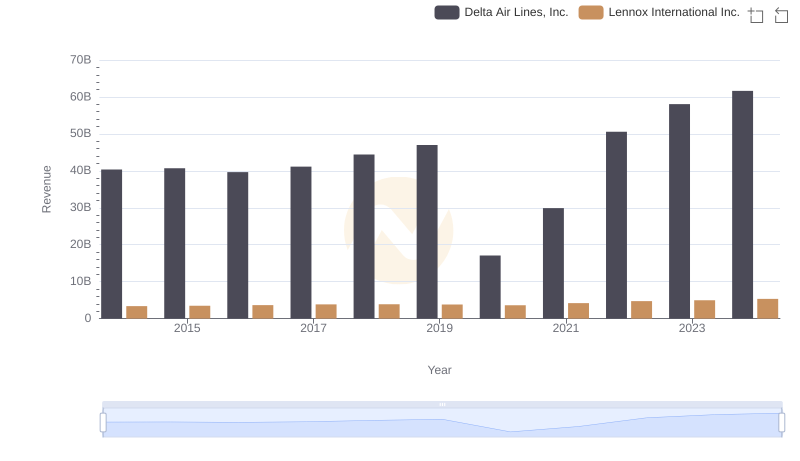Select the 2017 Lennox International bar
Viewport: 800px width, 461px height.
point(326,312)
